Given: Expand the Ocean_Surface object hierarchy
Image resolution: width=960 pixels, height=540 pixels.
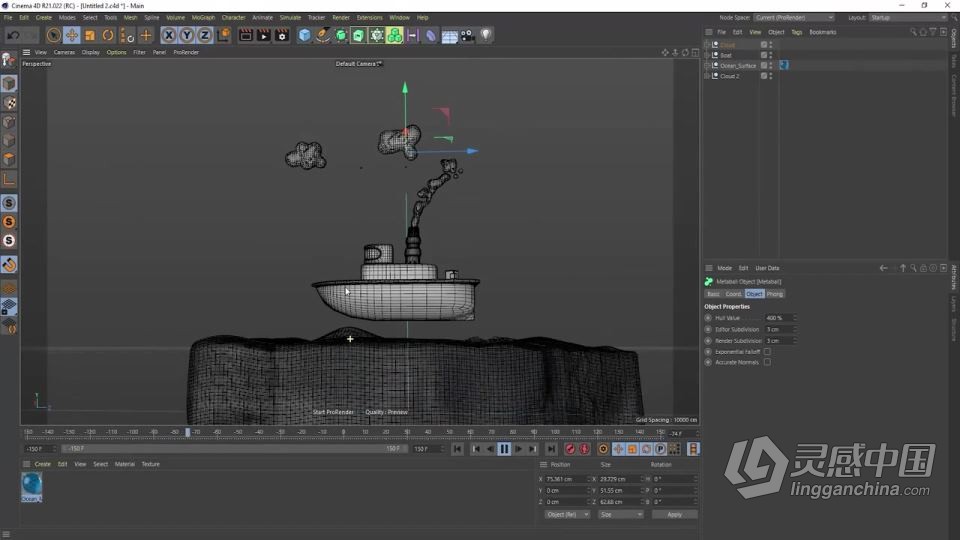Looking at the screenshot, I should [x=707, y=66].
